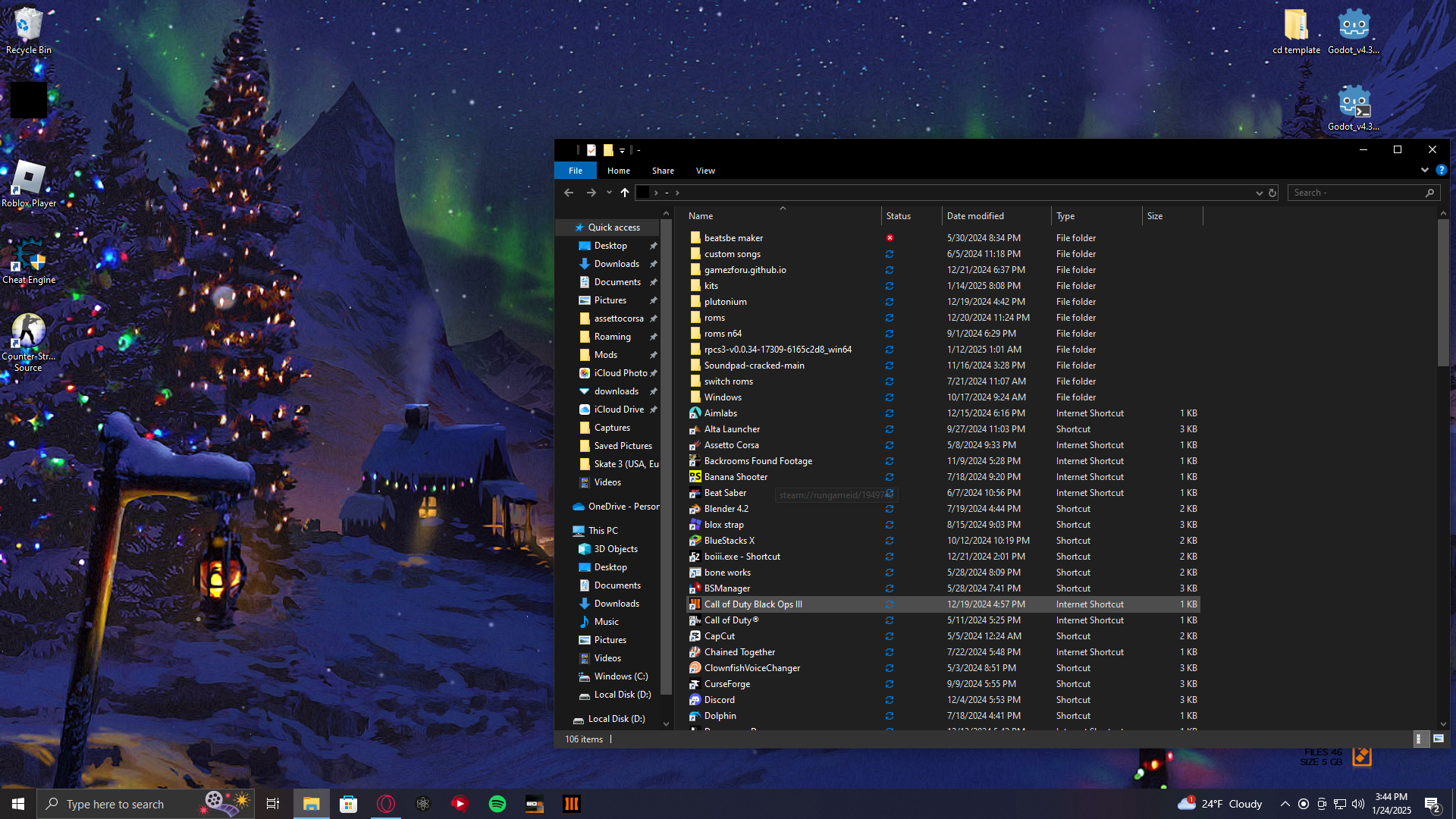The height and width of the screenshot is (819, 1456).
Task: Click the Microsoft Store taskbar icon
Action: point(348,804)
